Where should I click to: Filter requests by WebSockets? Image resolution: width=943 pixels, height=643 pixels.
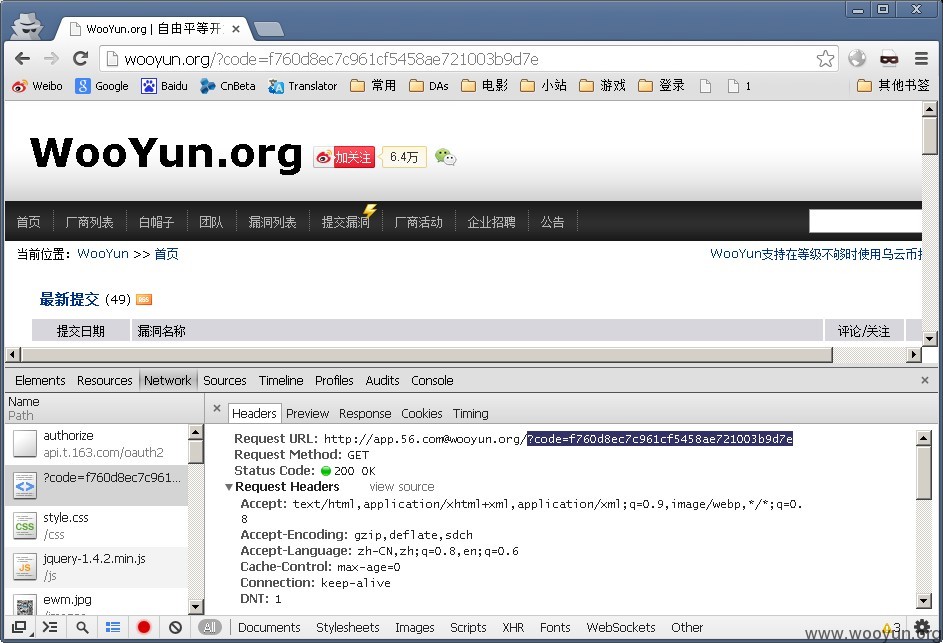621,627
